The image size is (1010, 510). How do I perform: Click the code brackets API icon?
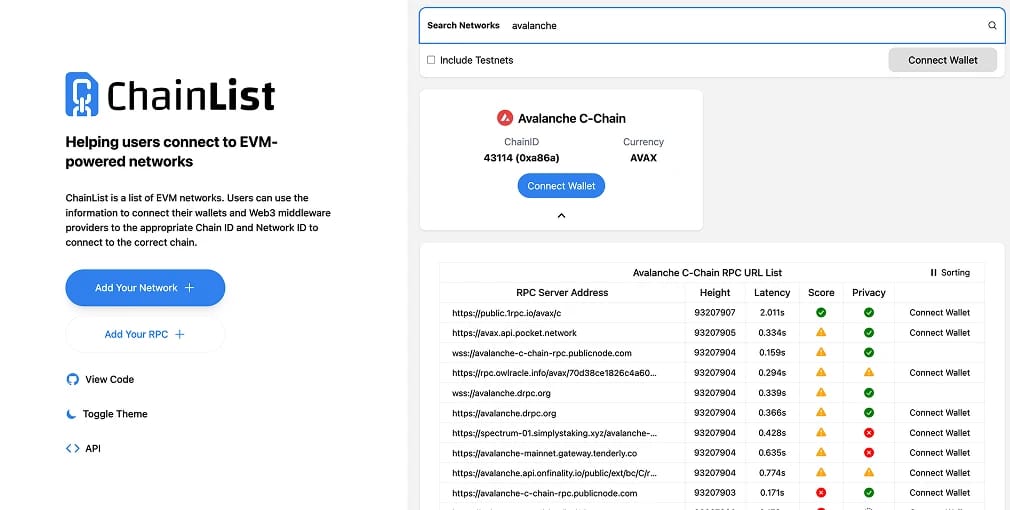[x=73, y=448]
